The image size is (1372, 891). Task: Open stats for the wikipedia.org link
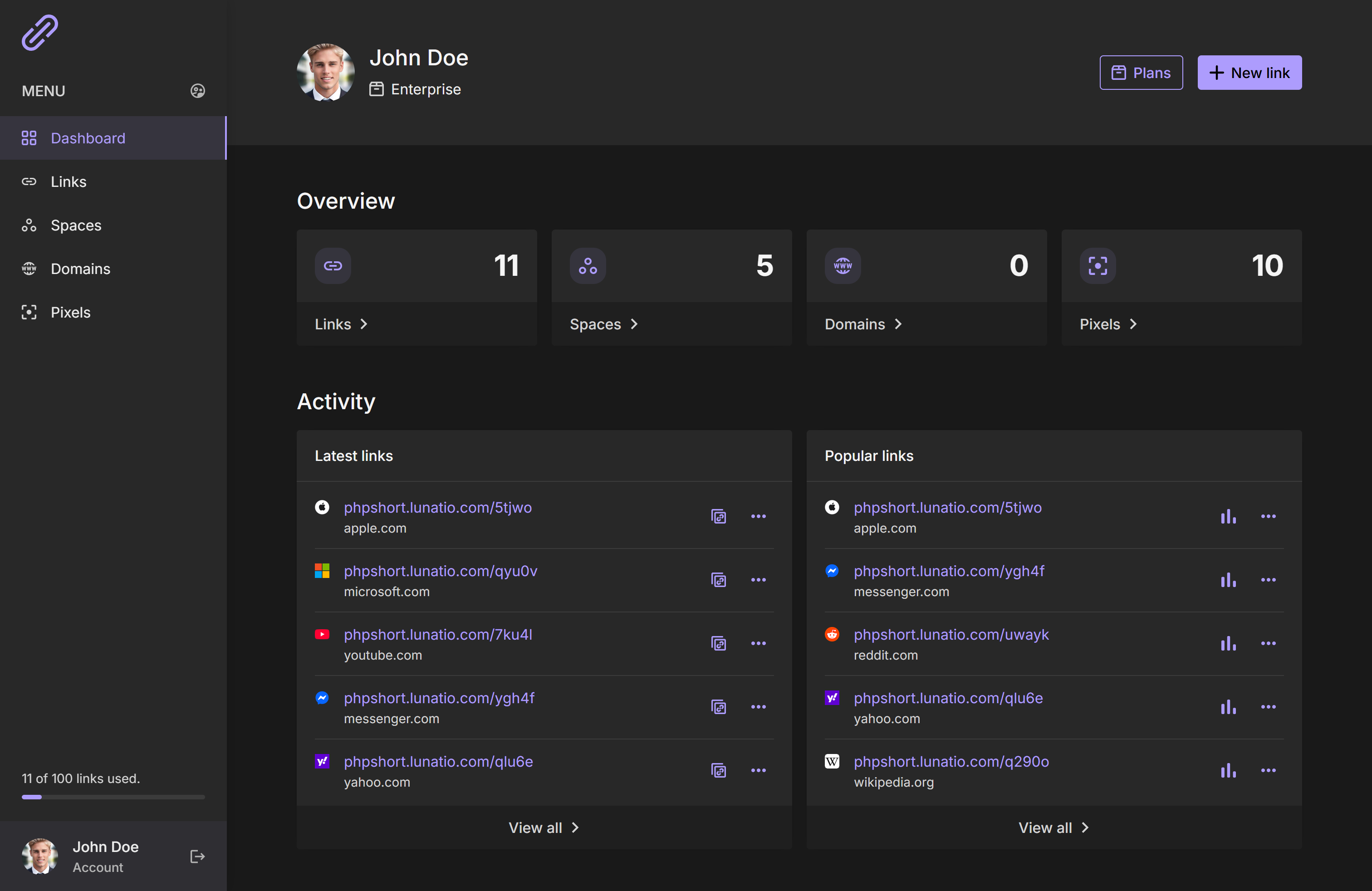click(x=1228, y=770)
